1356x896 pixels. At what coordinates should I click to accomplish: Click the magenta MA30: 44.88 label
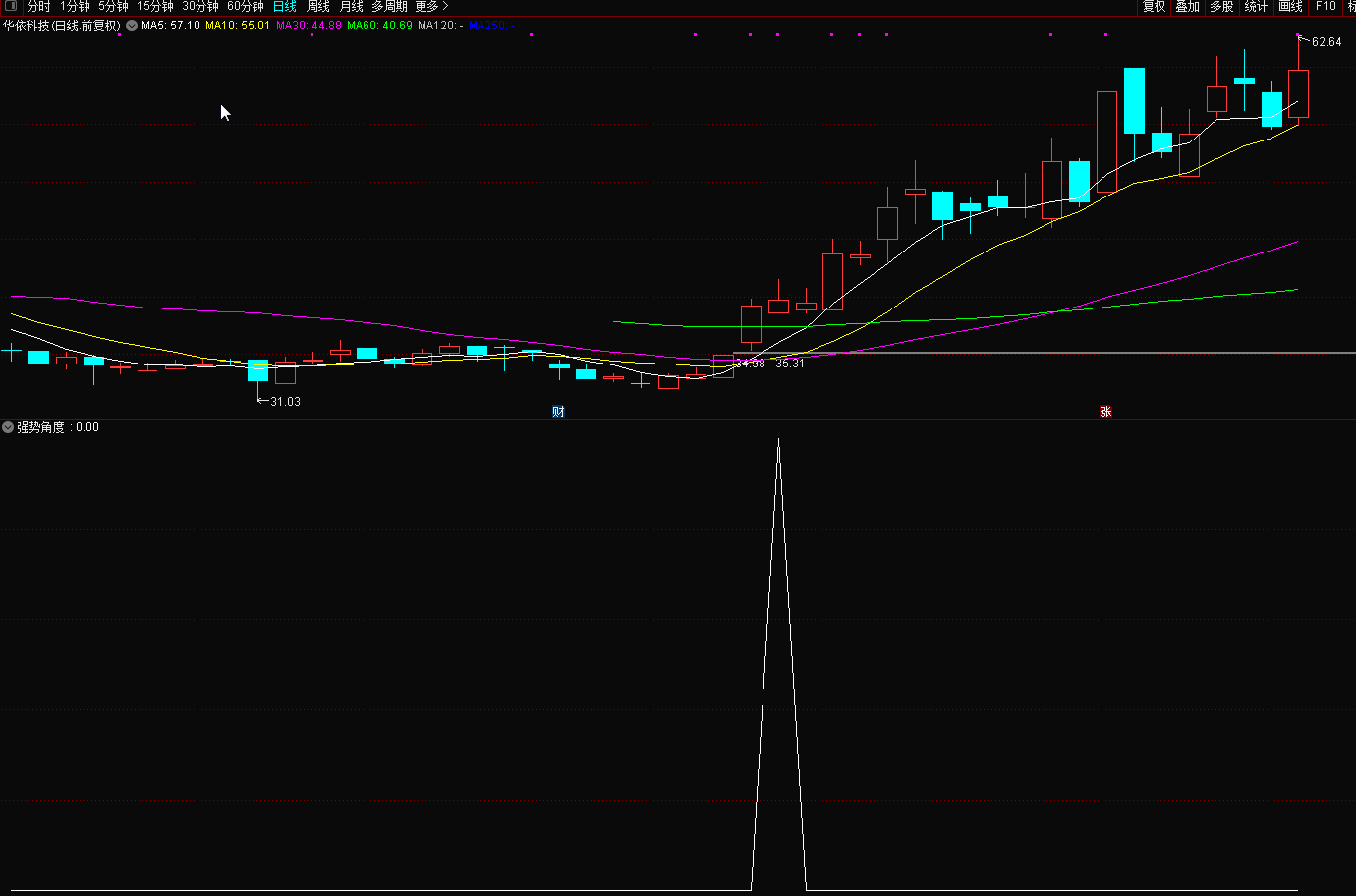point(309,26)
